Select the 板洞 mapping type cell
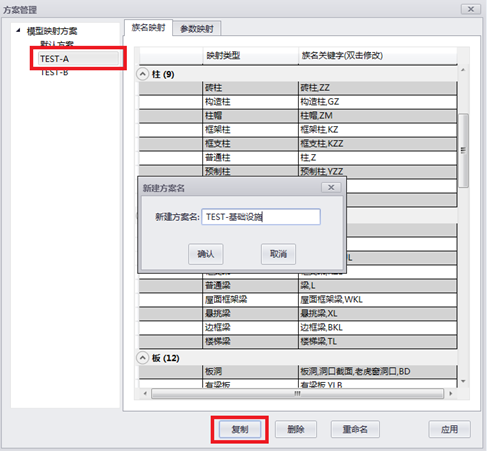487x451 pixels. [250, 371]
